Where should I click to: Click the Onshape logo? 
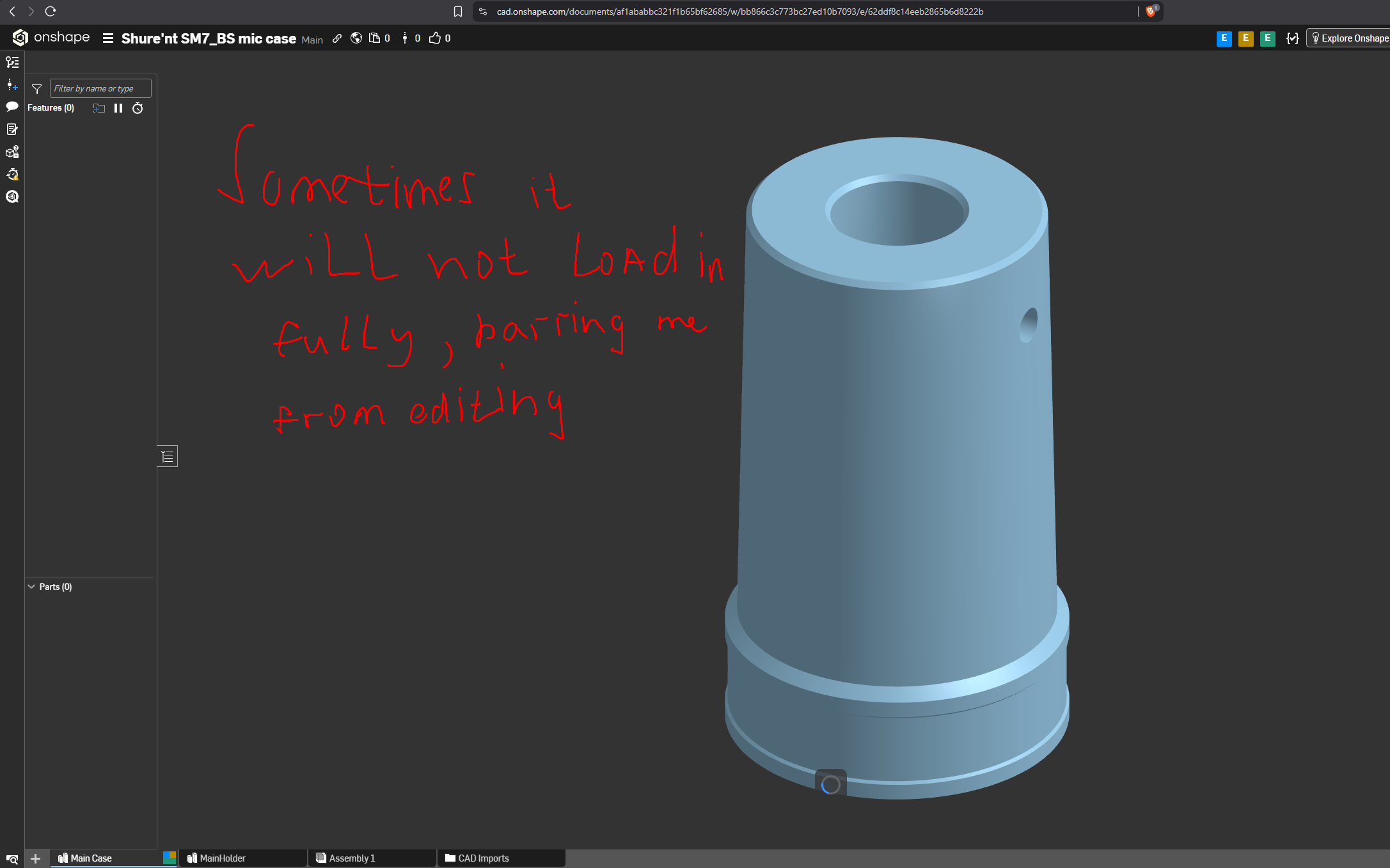51,38
